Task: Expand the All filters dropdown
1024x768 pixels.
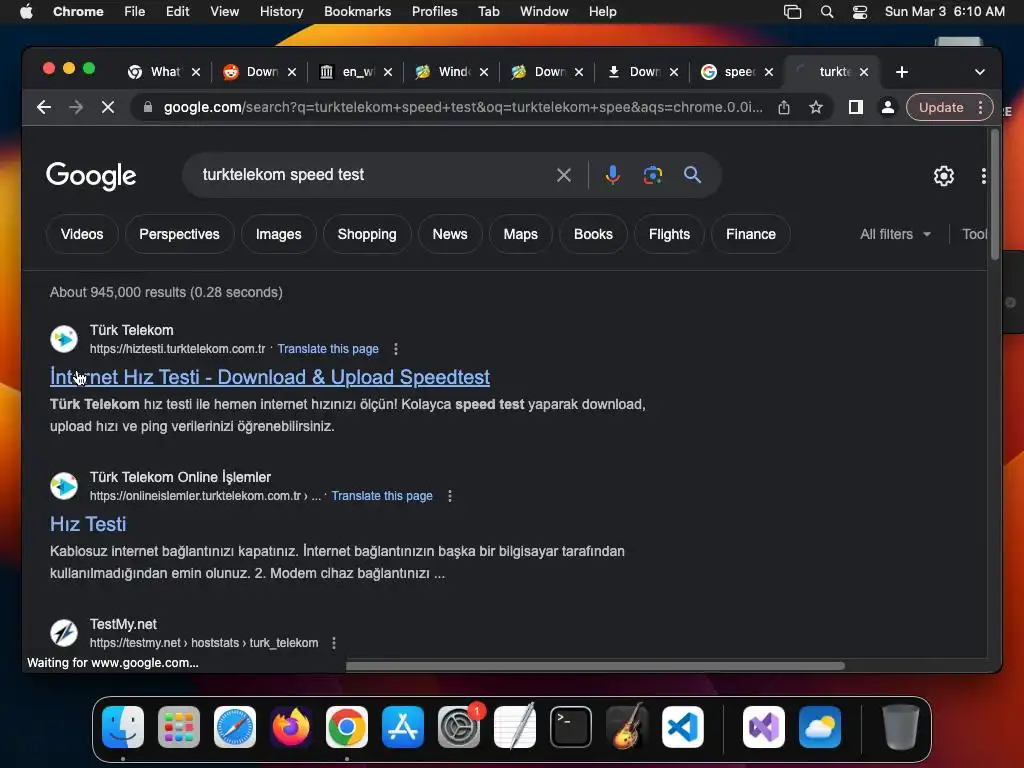Action: coord(895,234)
